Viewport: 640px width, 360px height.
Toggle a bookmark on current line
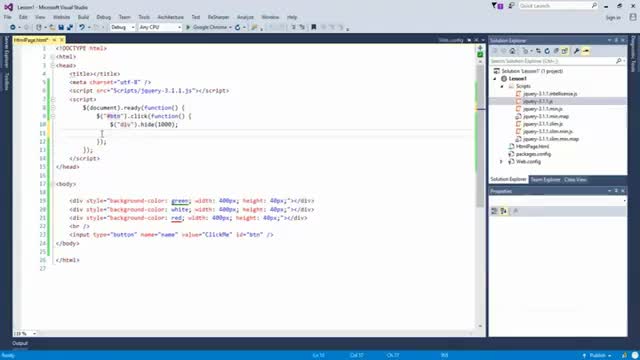(313, 27)
